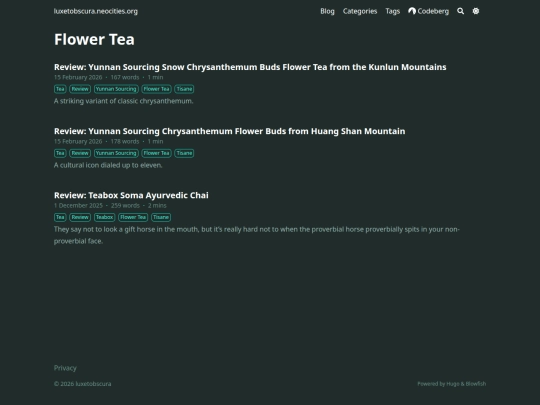The height and width of the screenshot is (405, 540).
Task: Click Review tag under Snow Chrysanthemum review
Action: (80, 89)
